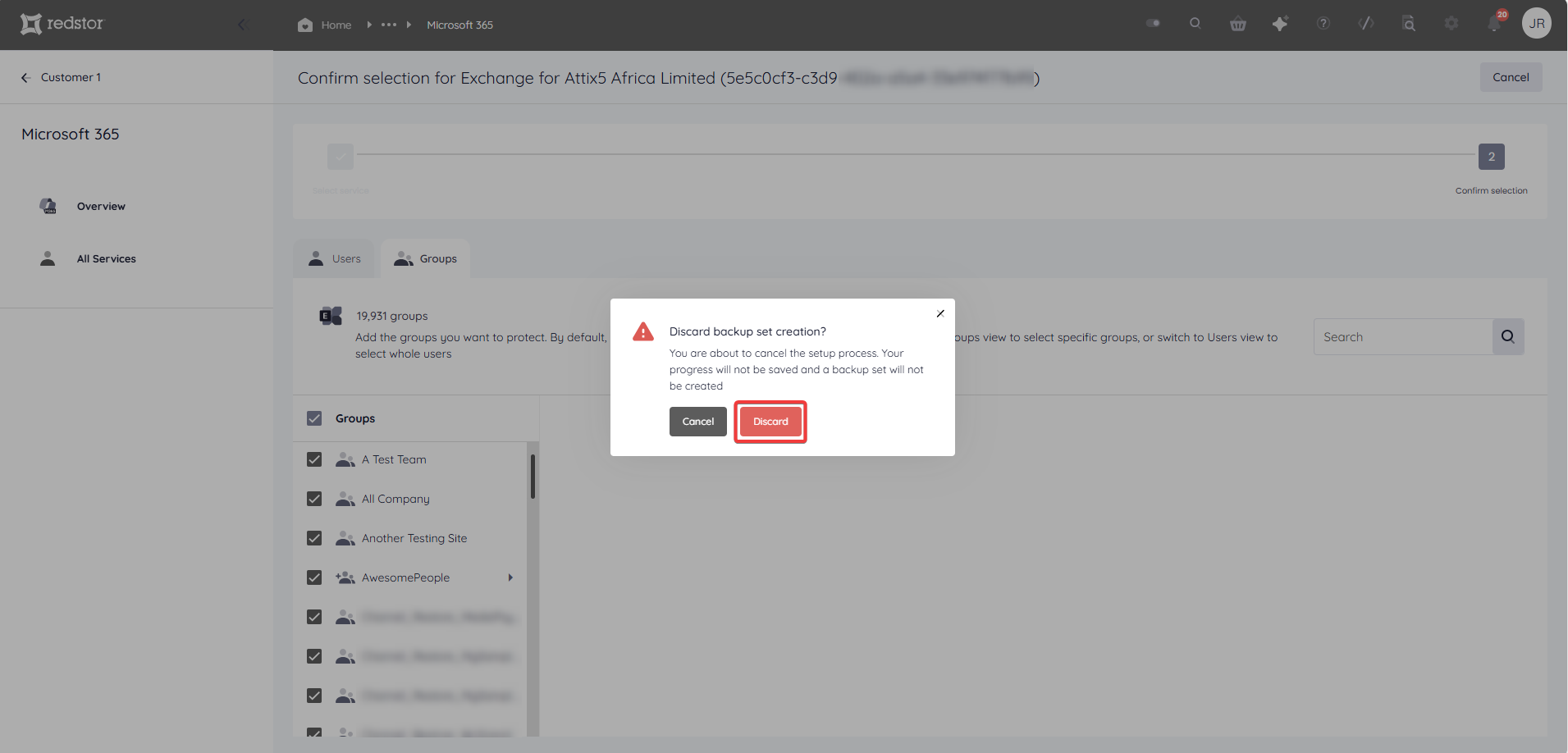The image size is (1568, 753).
Task: Uncheck the All Company checkbox
Action: [314, 499]
